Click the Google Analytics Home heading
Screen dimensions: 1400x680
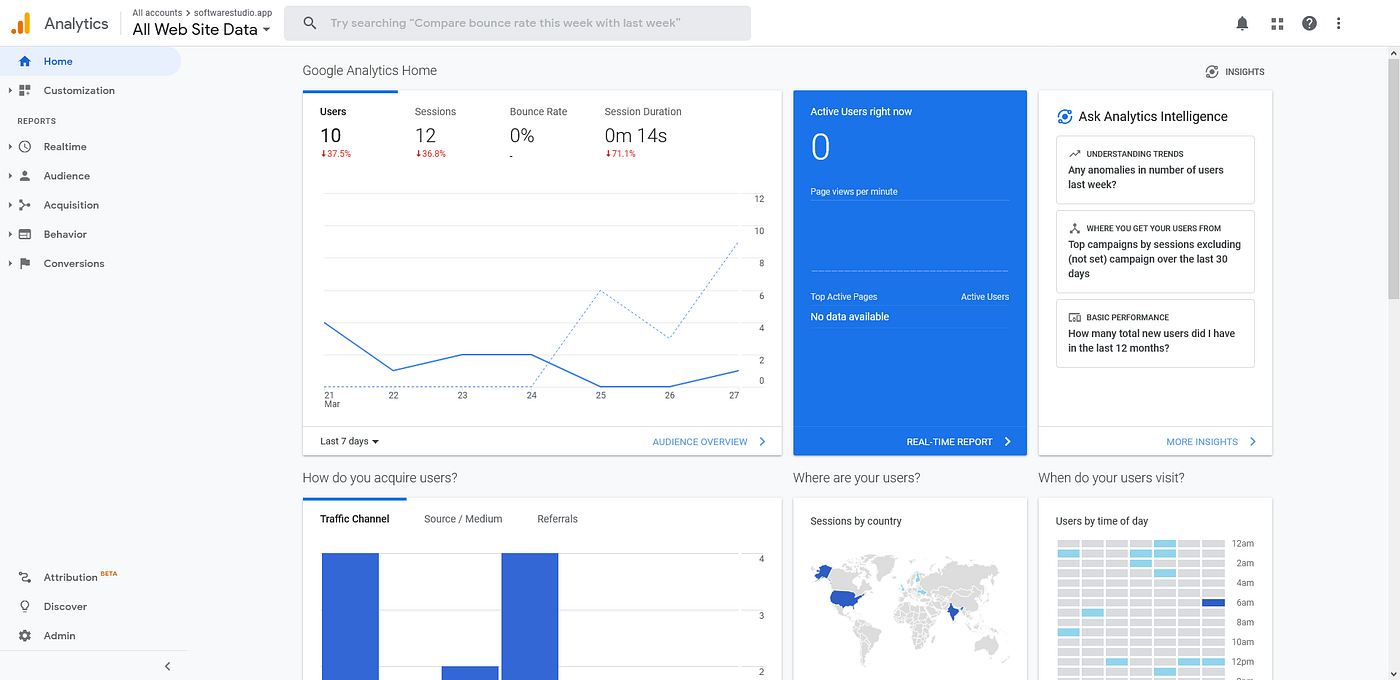pyautogui.click(x=370, y=70)
